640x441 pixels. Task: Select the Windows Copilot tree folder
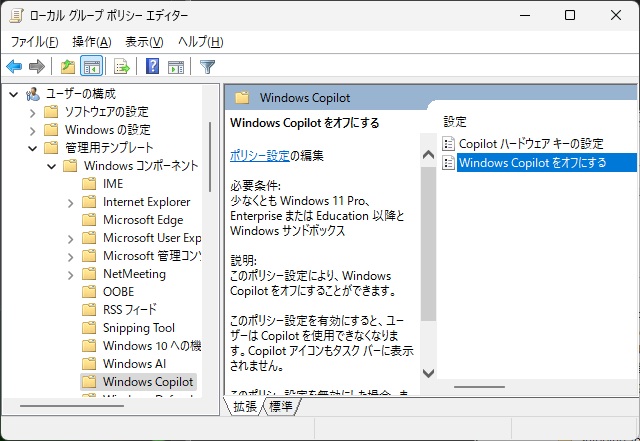pyautogui.click(x=148, y=381)
